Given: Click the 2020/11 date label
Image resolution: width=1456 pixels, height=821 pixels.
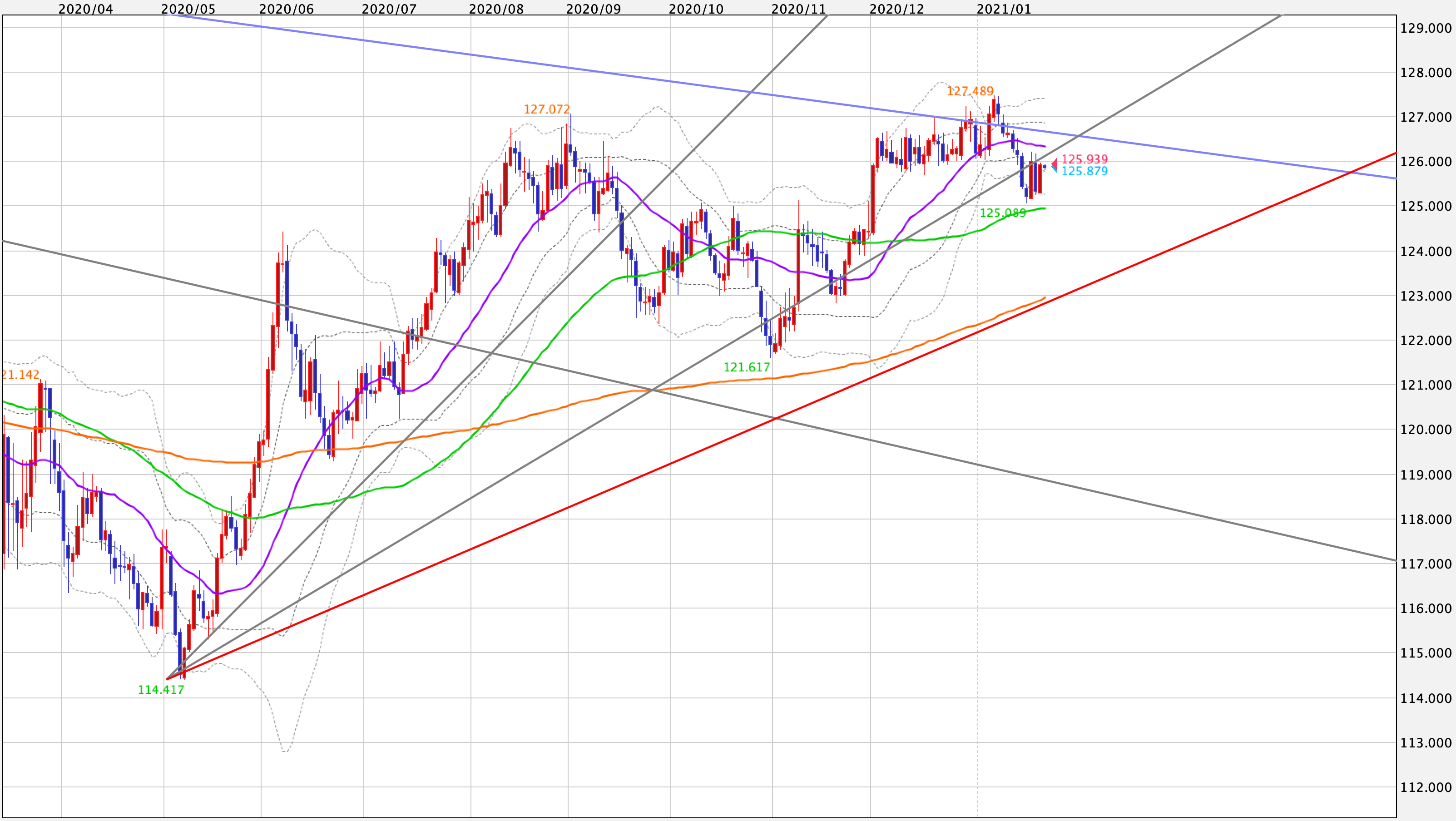Looking at the screenshot, I should (799, 9).
